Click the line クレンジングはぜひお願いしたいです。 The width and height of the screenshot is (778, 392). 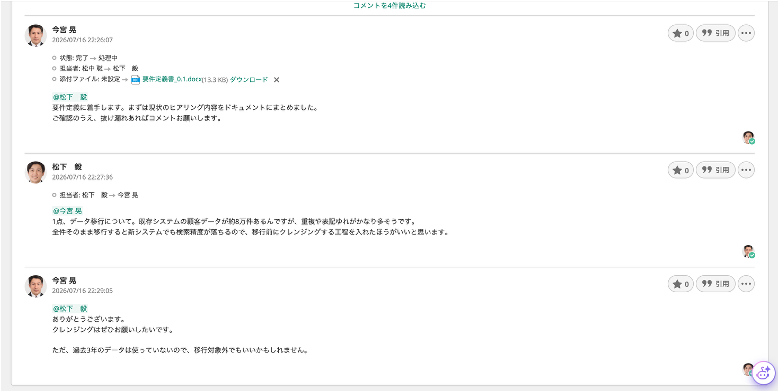point(113,329)
